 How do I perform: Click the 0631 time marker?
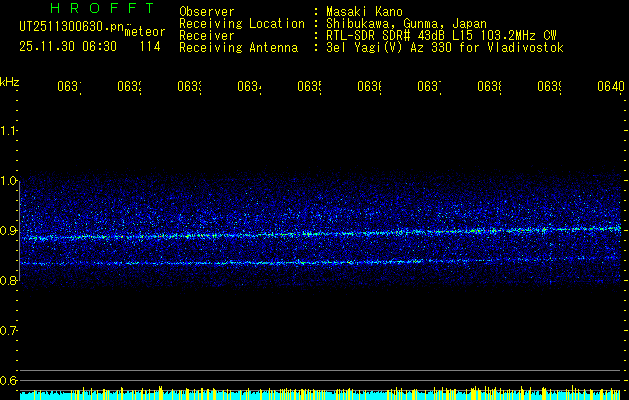pos(69,86)
